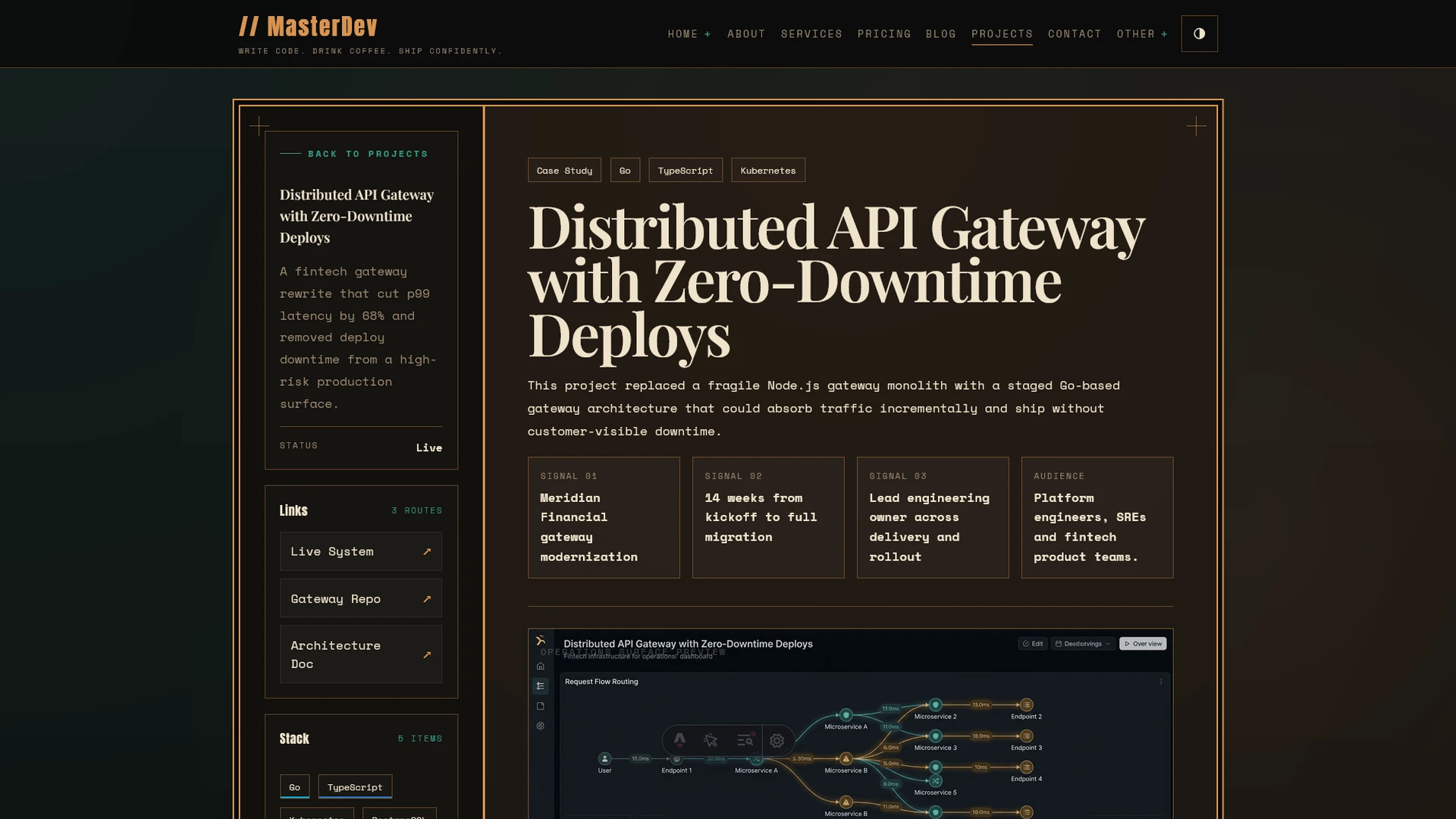The height and width of the screenshot is (819, 1456).
Task: Open the Contact page
Action: click(x=1075, y=34)
